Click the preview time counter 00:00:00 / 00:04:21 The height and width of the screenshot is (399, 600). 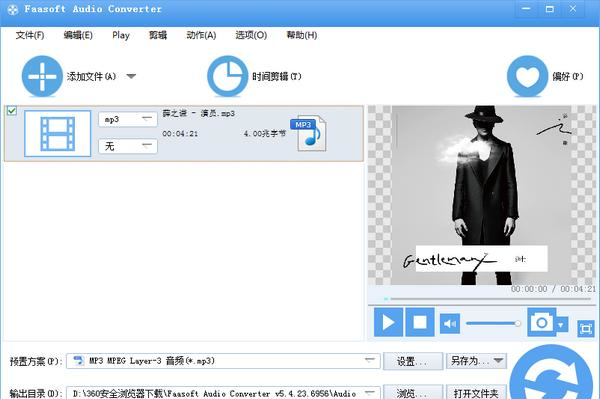tap(553, 289)
